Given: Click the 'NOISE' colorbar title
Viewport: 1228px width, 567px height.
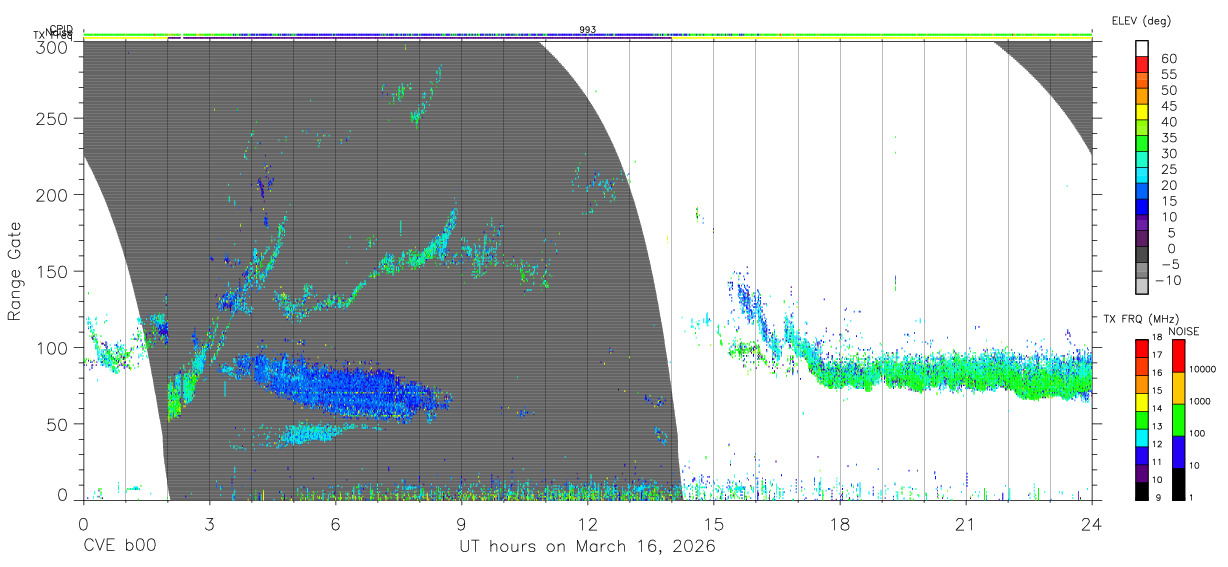Looking at the screenshot, I should click(x=1186, y=330).
